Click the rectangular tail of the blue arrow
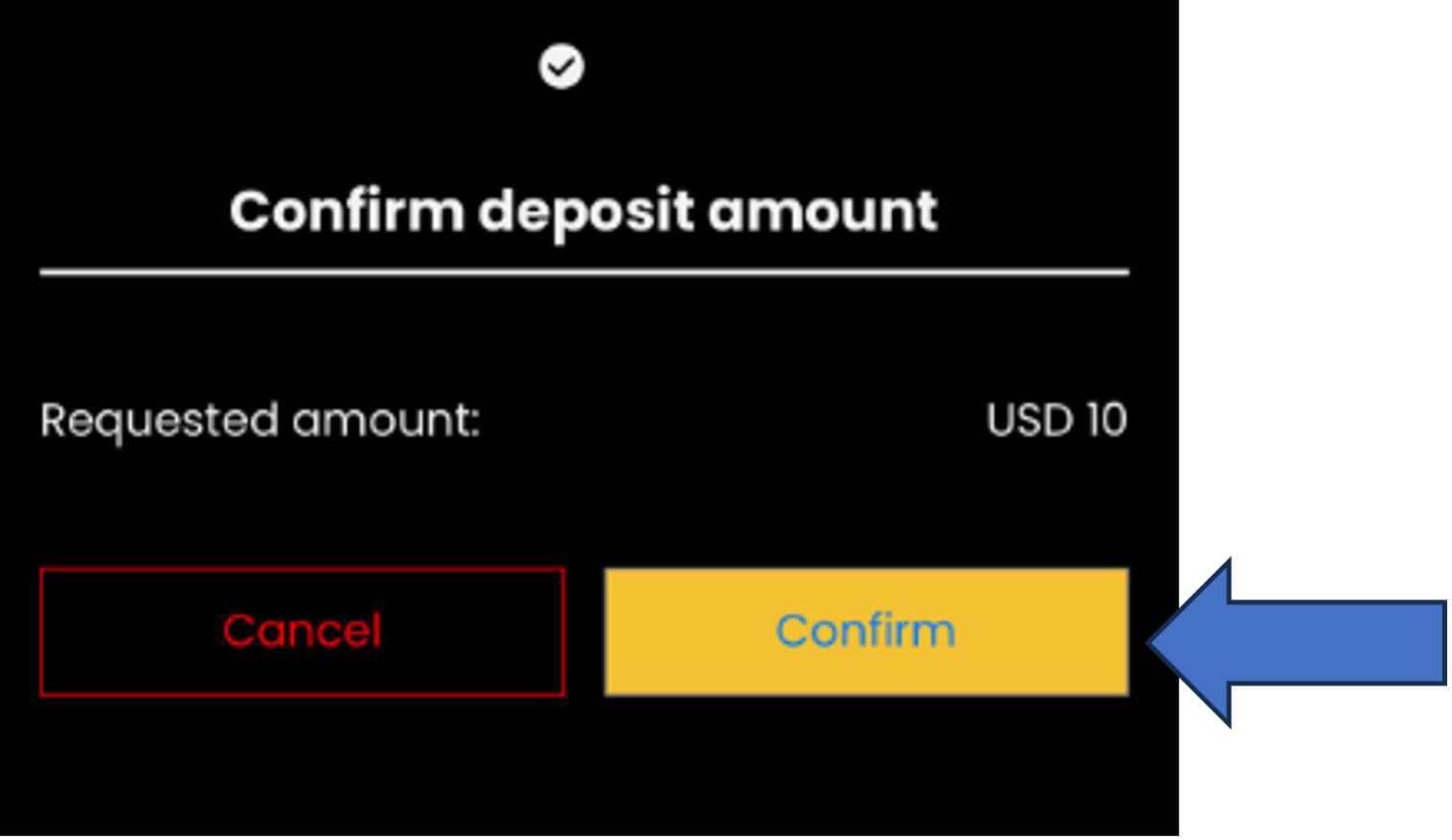The image size is (1452, 840). (1344, 642)
